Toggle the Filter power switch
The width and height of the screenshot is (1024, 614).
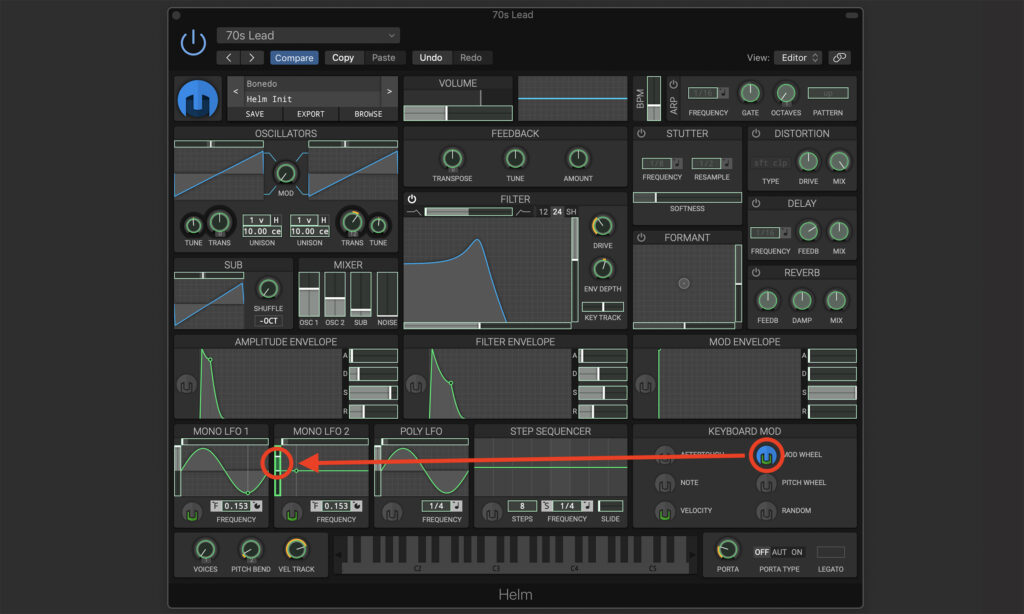pyautogui.click(x=412, y=199)
